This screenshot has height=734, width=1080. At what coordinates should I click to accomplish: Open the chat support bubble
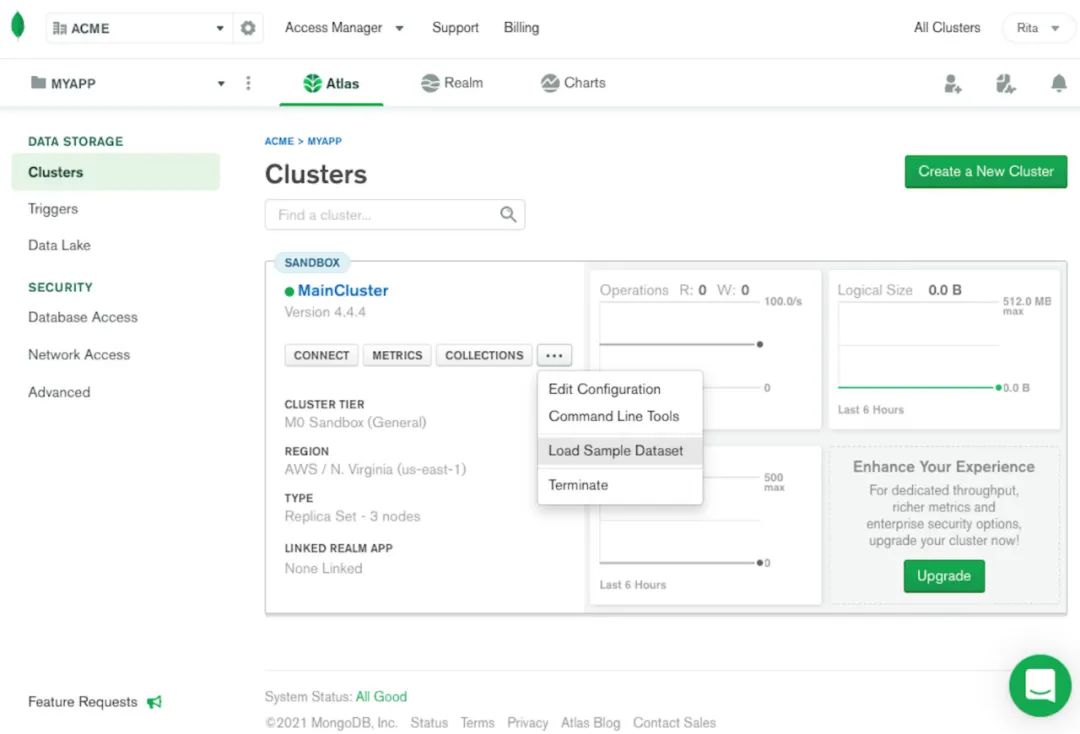(x=1039, y=685)
